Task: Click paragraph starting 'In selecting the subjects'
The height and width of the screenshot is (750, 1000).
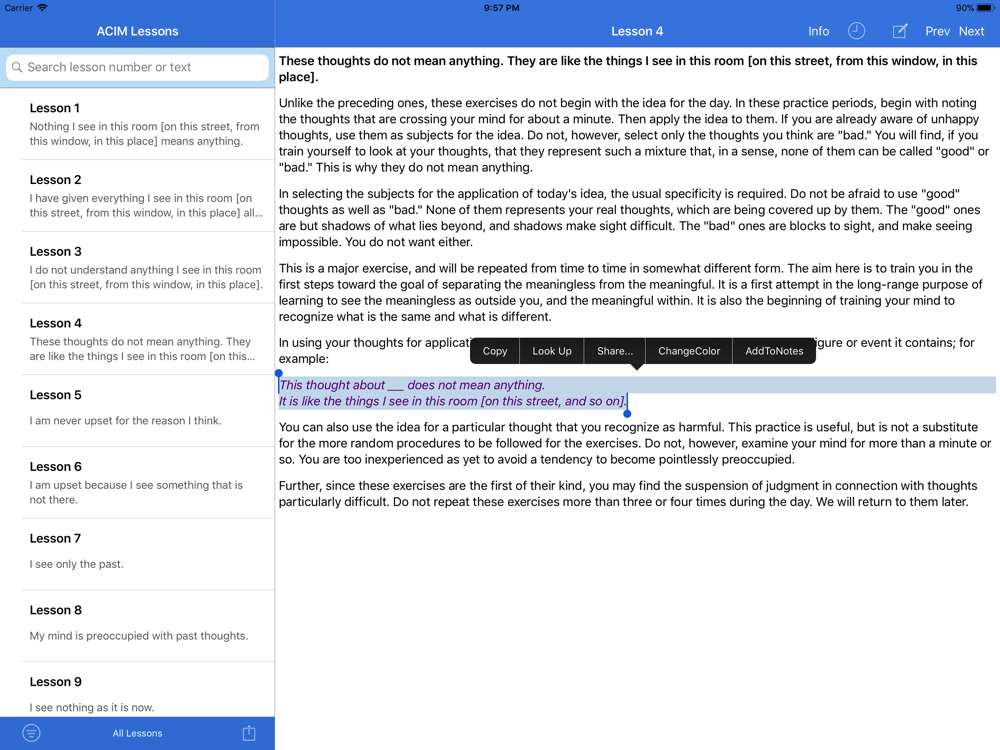Action: point(630,218)
